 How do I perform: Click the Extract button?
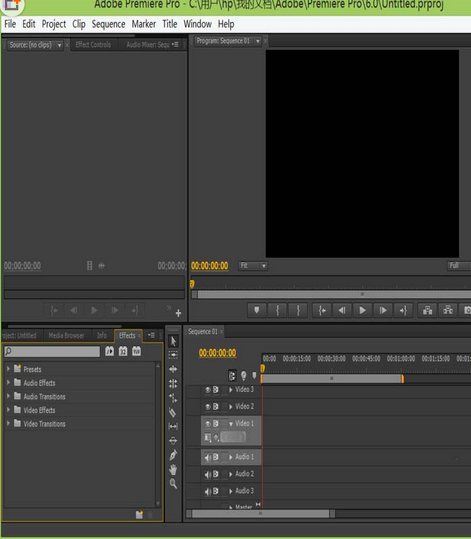click(448, 310)
